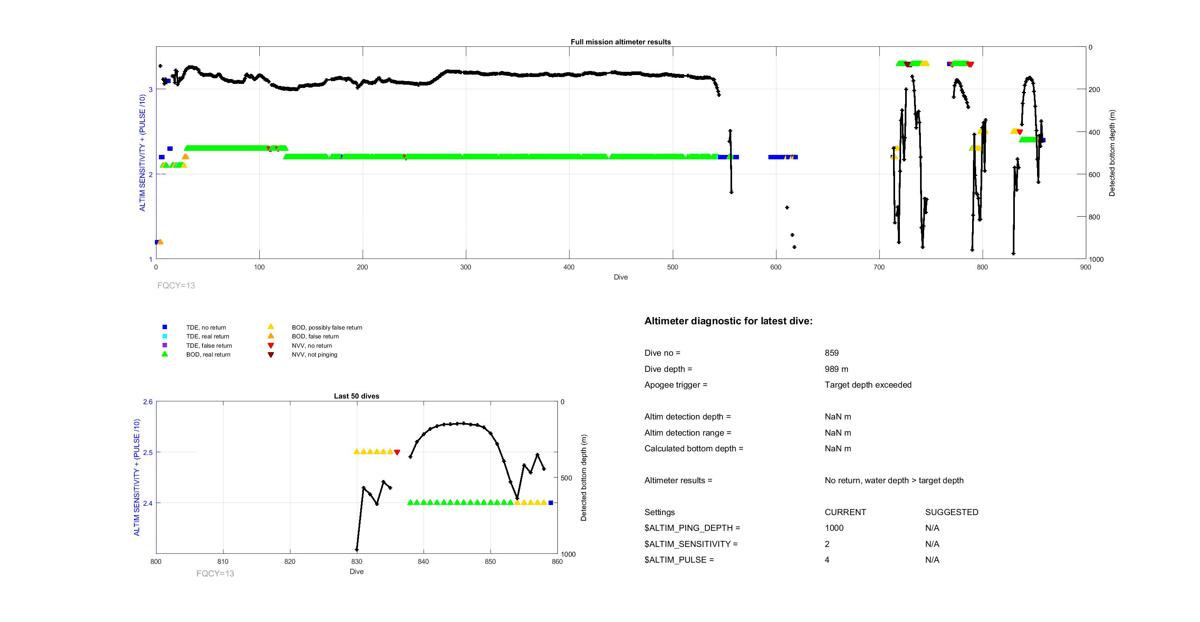Click the orange triangle BOD false return legend marker
The width and height of the screenshot is (1200, 622).
click(x=271, y=336)
